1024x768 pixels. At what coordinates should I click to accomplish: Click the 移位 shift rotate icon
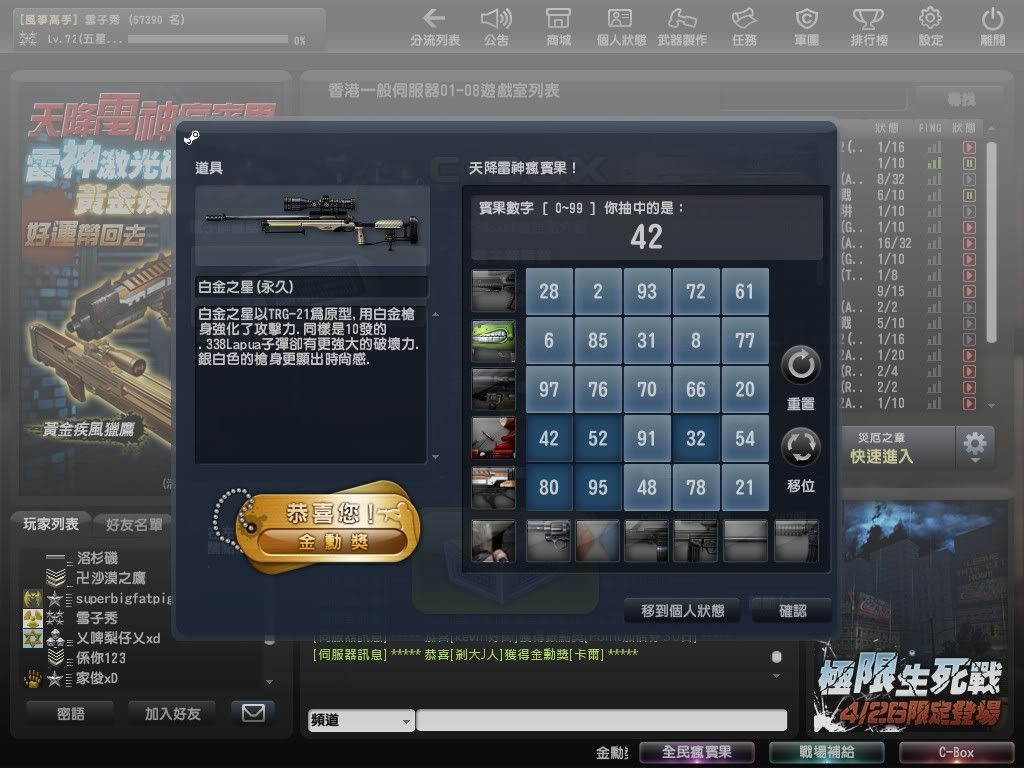tap(800, 448)
